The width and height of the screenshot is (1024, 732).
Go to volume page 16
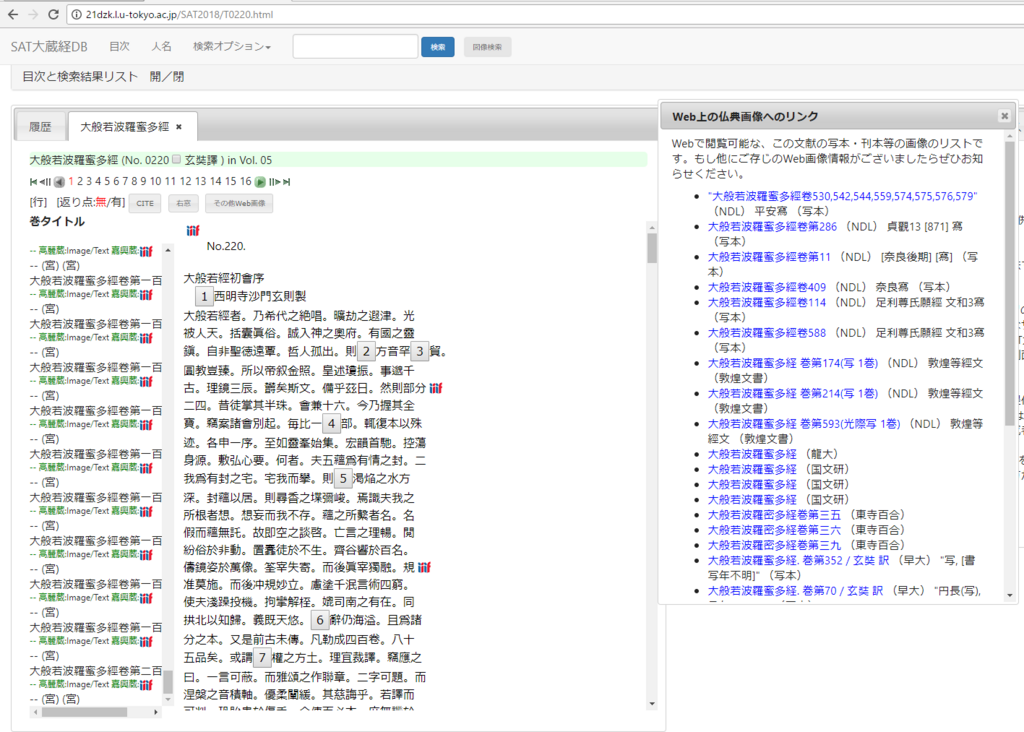[246, 181]
